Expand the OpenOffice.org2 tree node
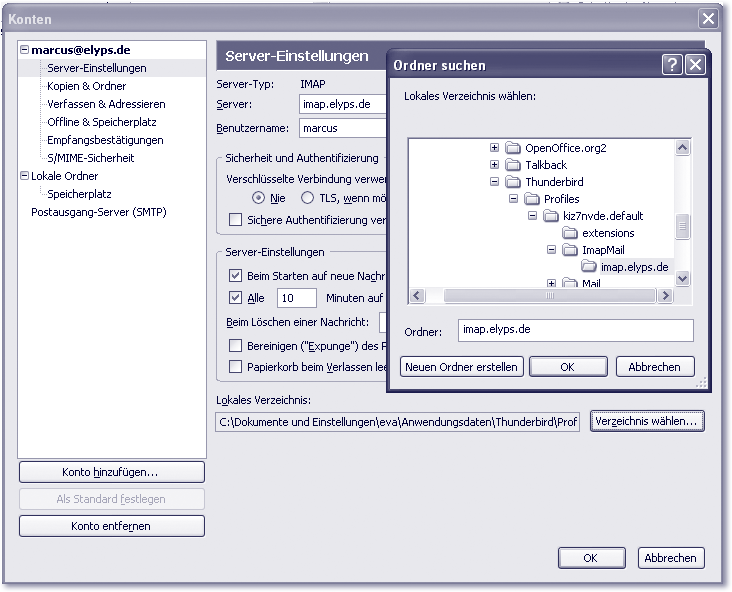The height and width of the screenshot is (592, 732). pos(494,148)
